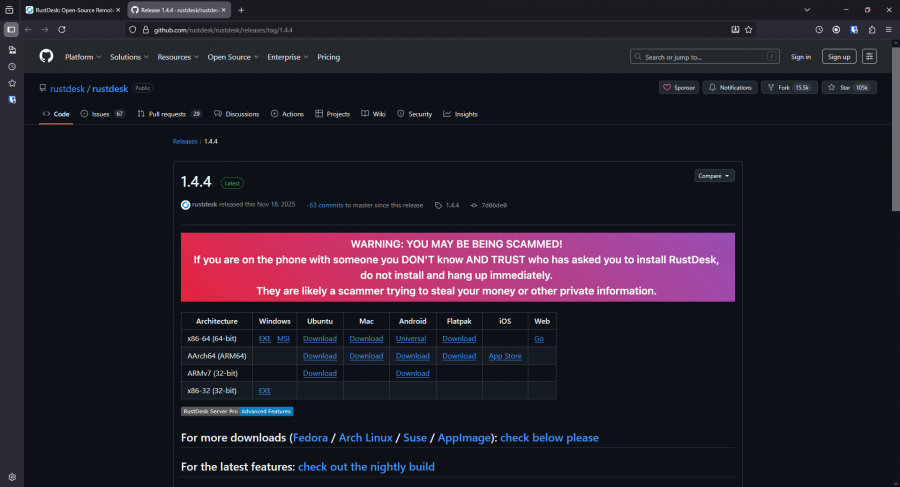900x487 pixels.
Task: Download Windows x86-64 EXE
Action: [265, 339]
